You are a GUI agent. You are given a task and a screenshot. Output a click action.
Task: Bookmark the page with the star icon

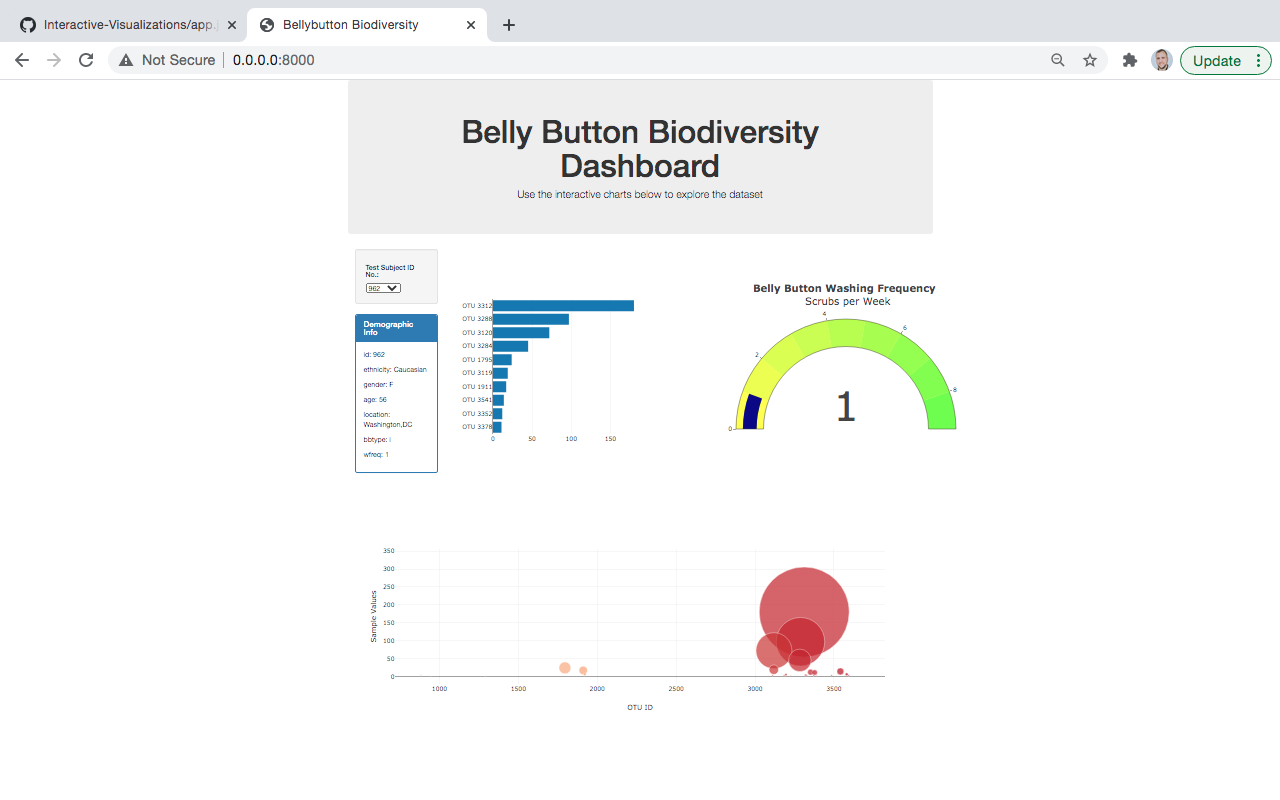pos(1090,60)
